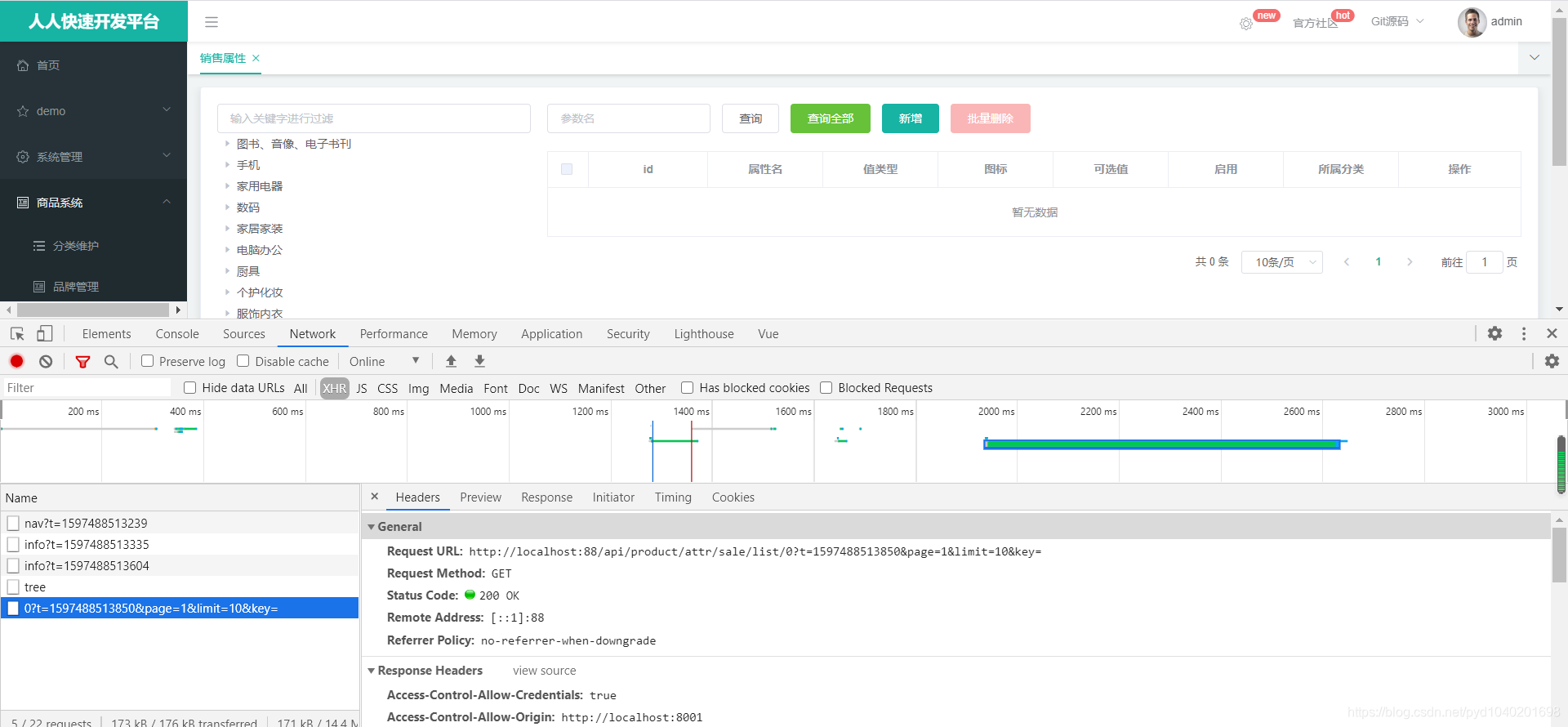Open the Application tab
Screen dimensions: 1568x727
pyautogui.click(x=552, y=333)
